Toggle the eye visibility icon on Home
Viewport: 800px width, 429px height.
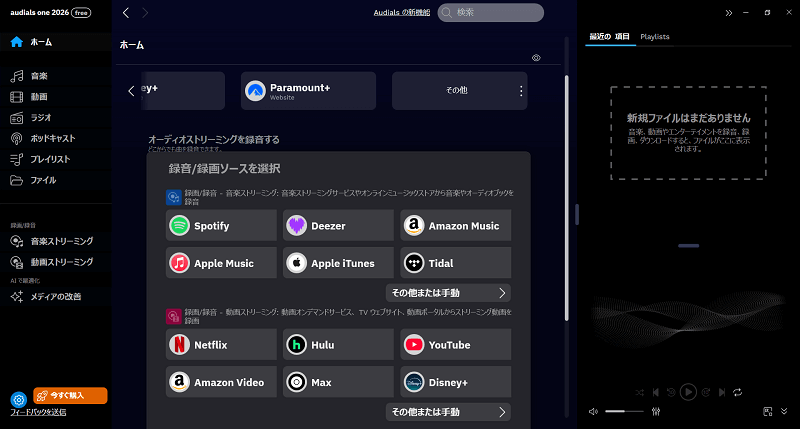536,58
